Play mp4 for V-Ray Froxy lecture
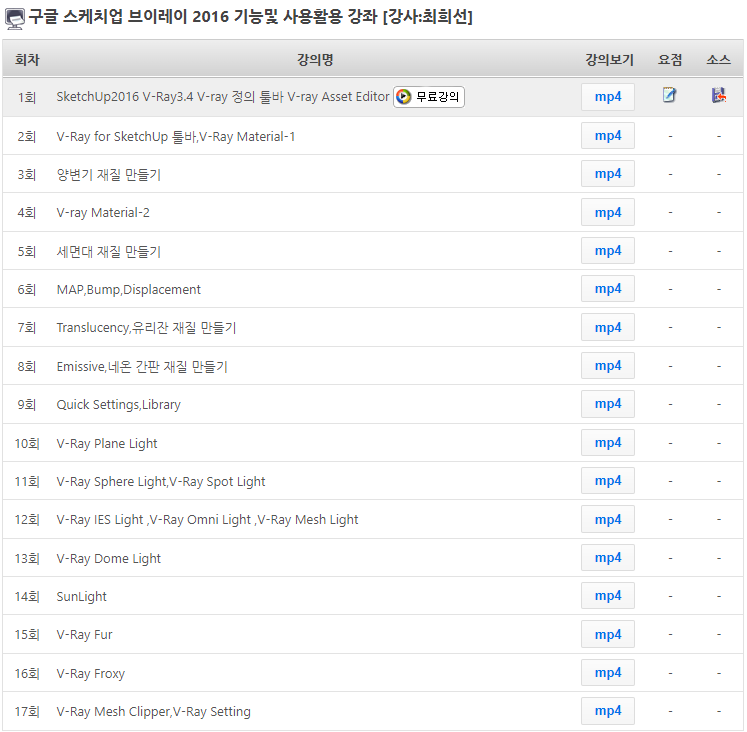 (x=608, y=672)
